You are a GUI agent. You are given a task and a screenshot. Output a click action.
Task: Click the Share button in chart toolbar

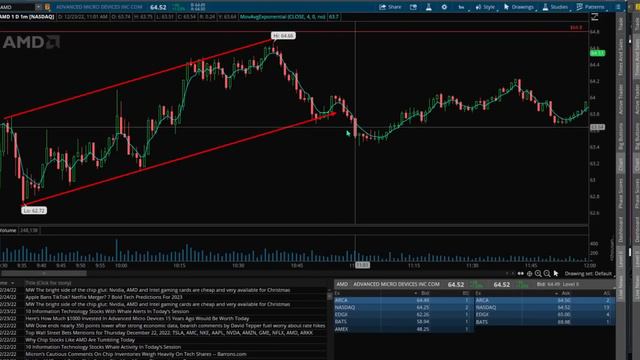(390, 7)
